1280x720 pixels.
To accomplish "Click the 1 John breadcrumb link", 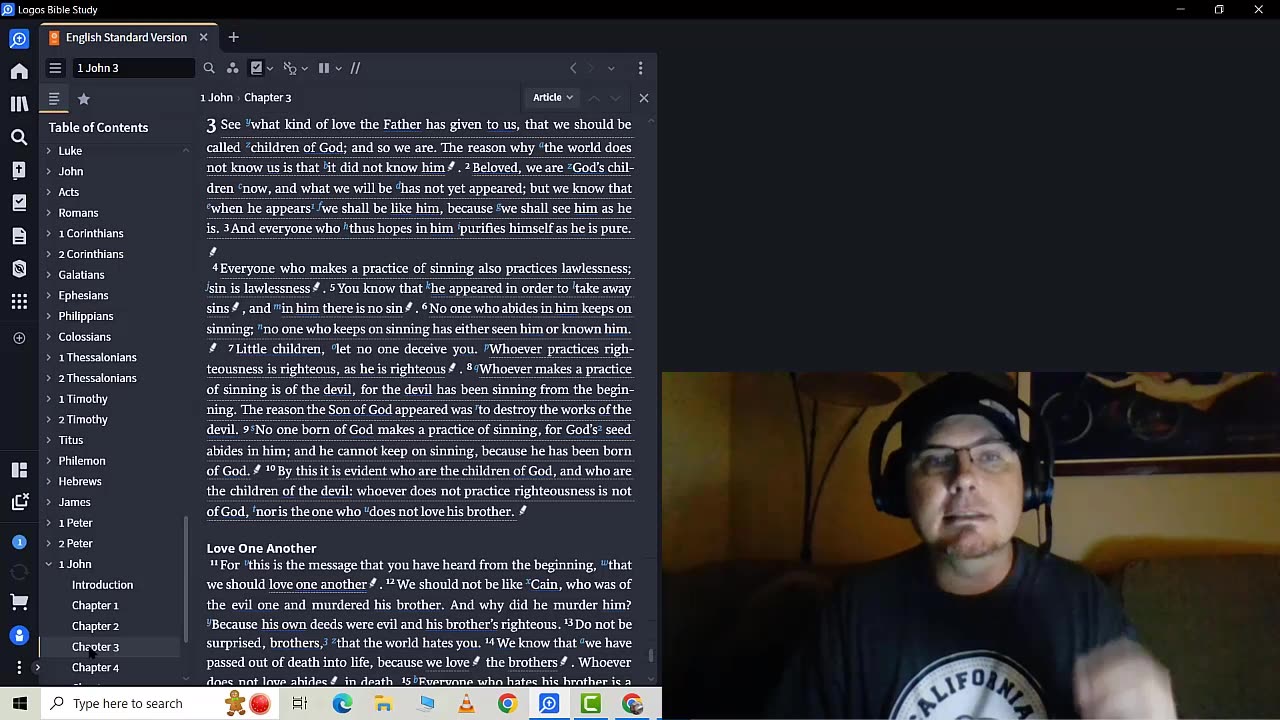I will point(216,97).
